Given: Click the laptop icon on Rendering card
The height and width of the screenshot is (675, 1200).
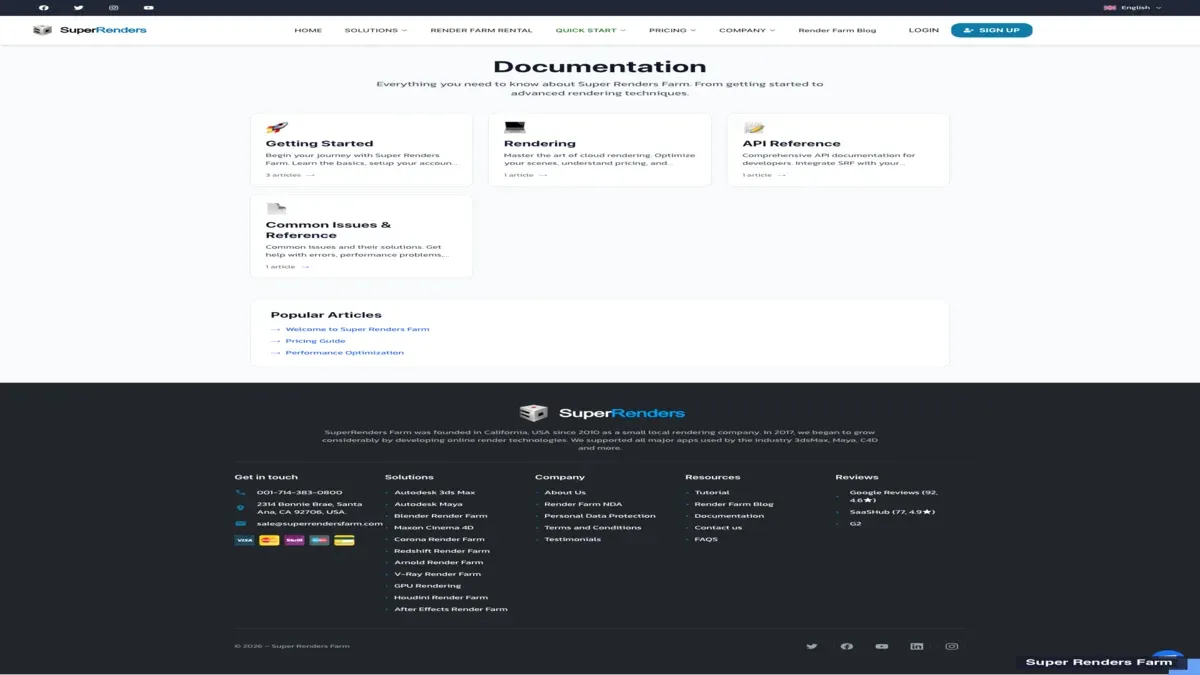Looking at the screenshot, I should (515, 128).
